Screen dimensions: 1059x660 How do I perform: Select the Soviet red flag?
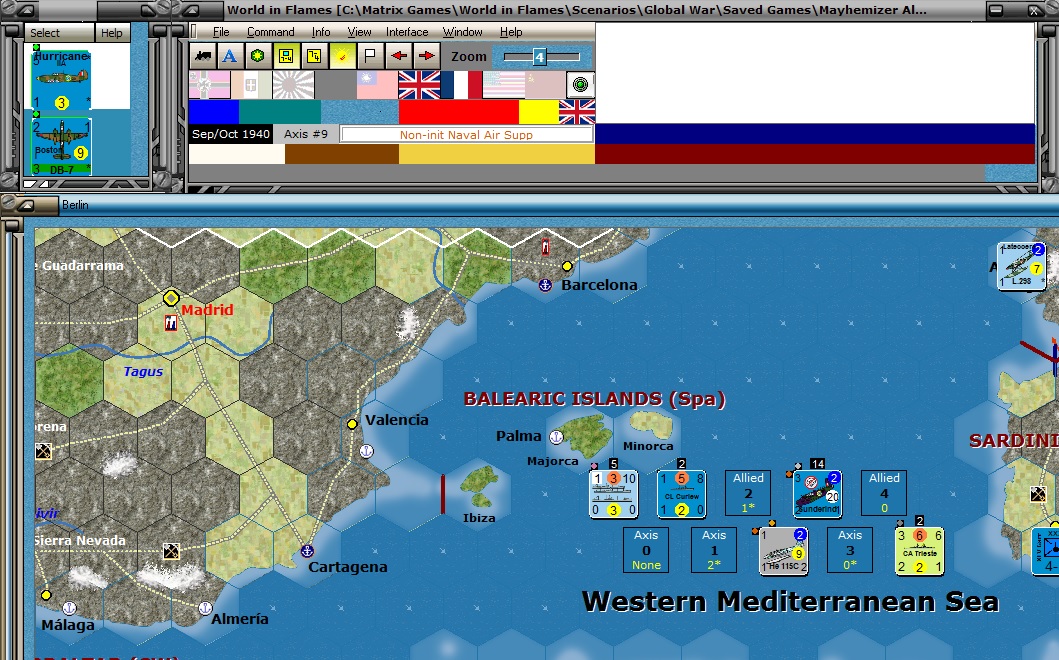pos(545,85)
